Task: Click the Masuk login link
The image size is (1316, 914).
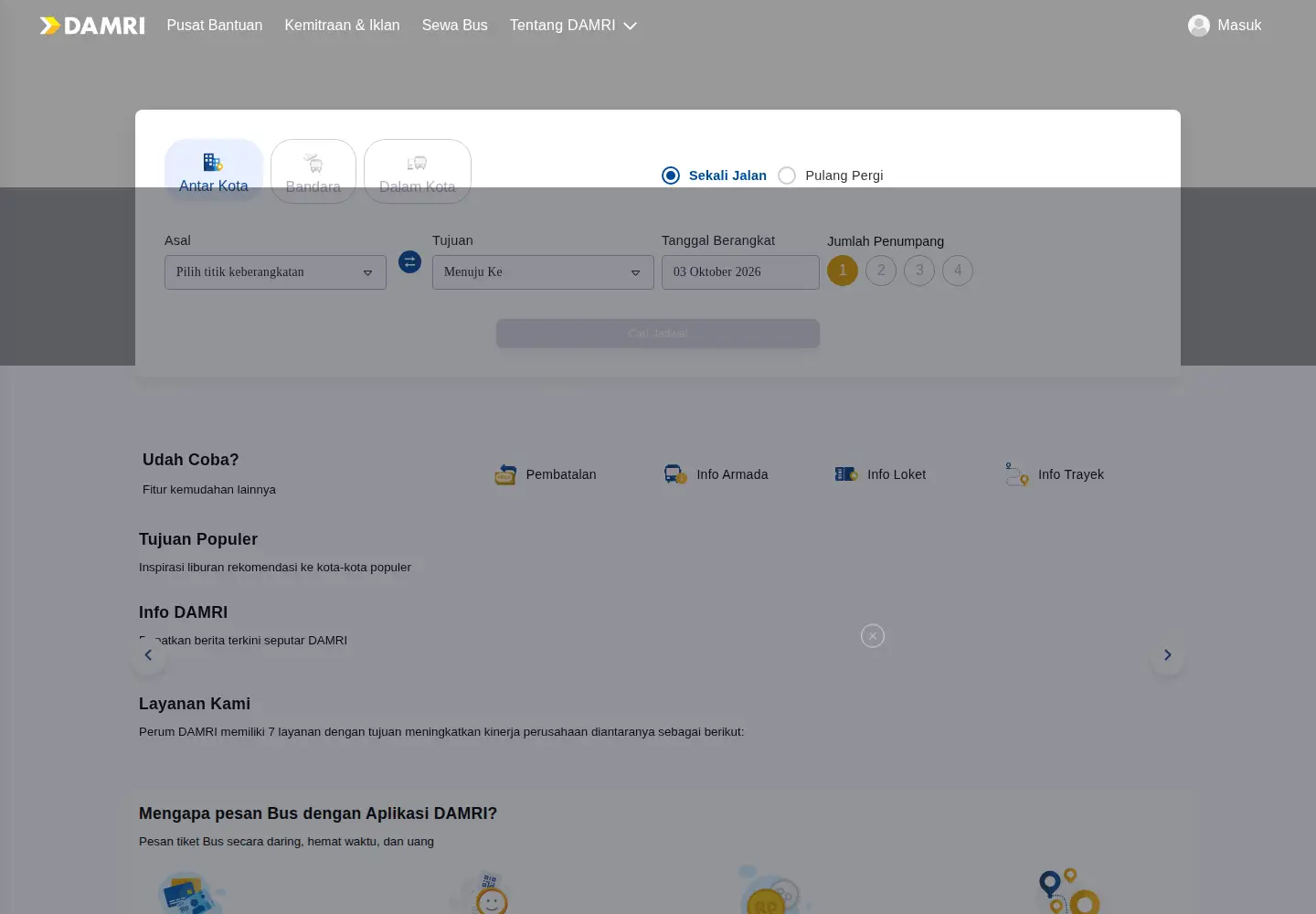Action: pyautogui.click(x=1239, y=26)
